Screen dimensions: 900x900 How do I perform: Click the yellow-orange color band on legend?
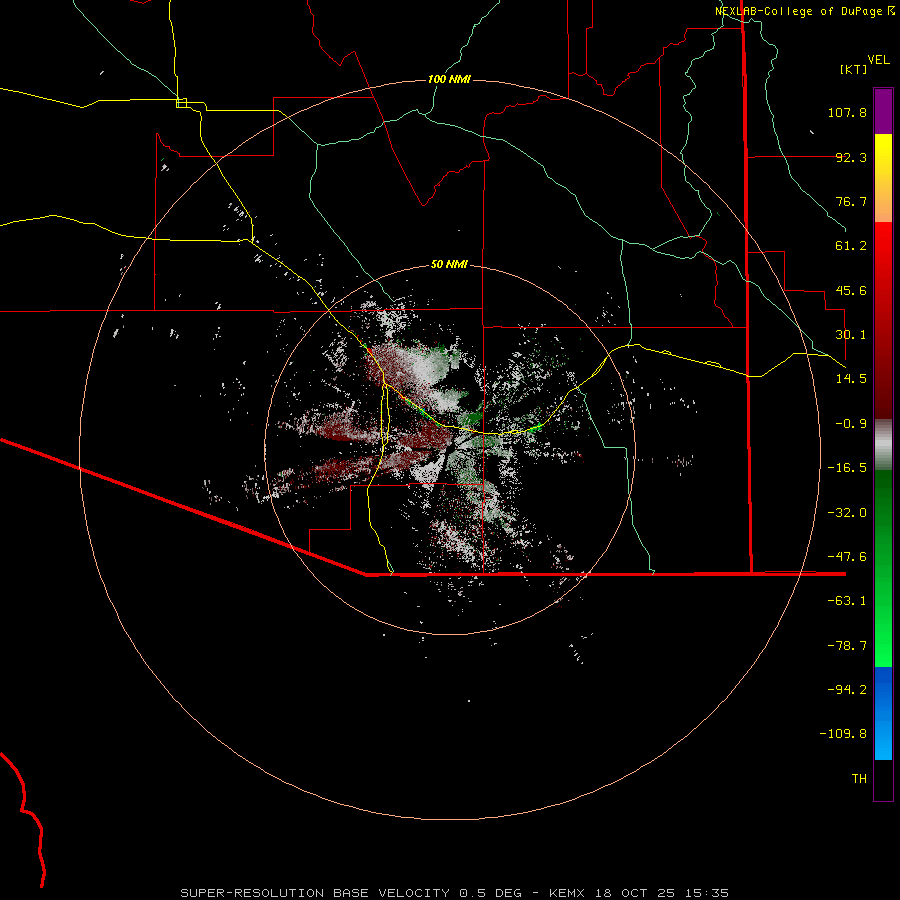(x=883, y=178)
